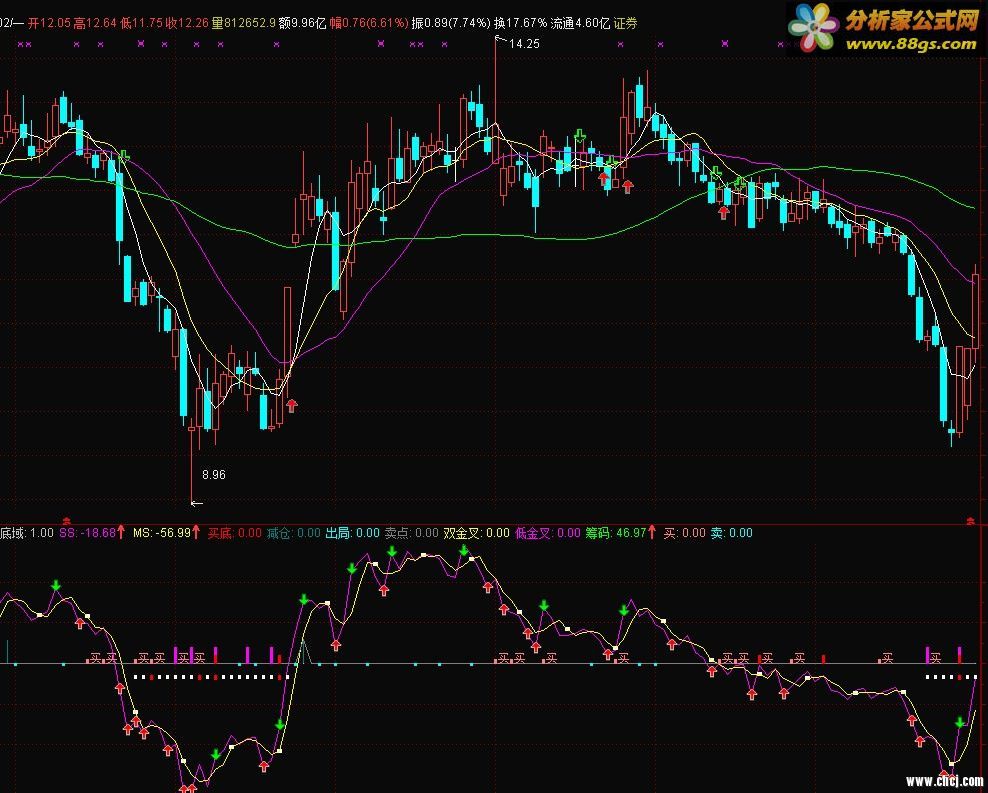988x793 pixels.
Task: Click the 8.96 low price pointer arrow
Action: (x=197, y=503)
